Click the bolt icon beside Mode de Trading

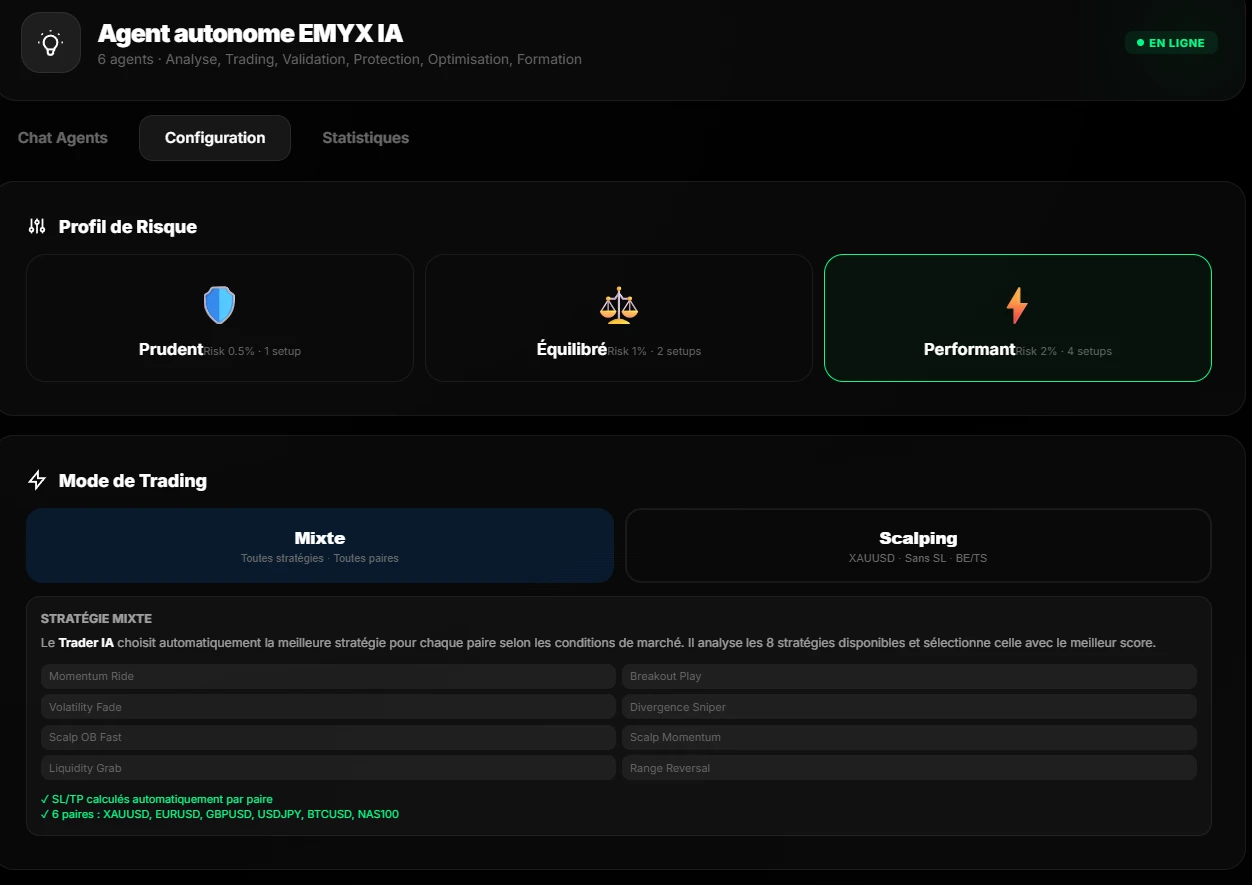click(x=37, y=480)
